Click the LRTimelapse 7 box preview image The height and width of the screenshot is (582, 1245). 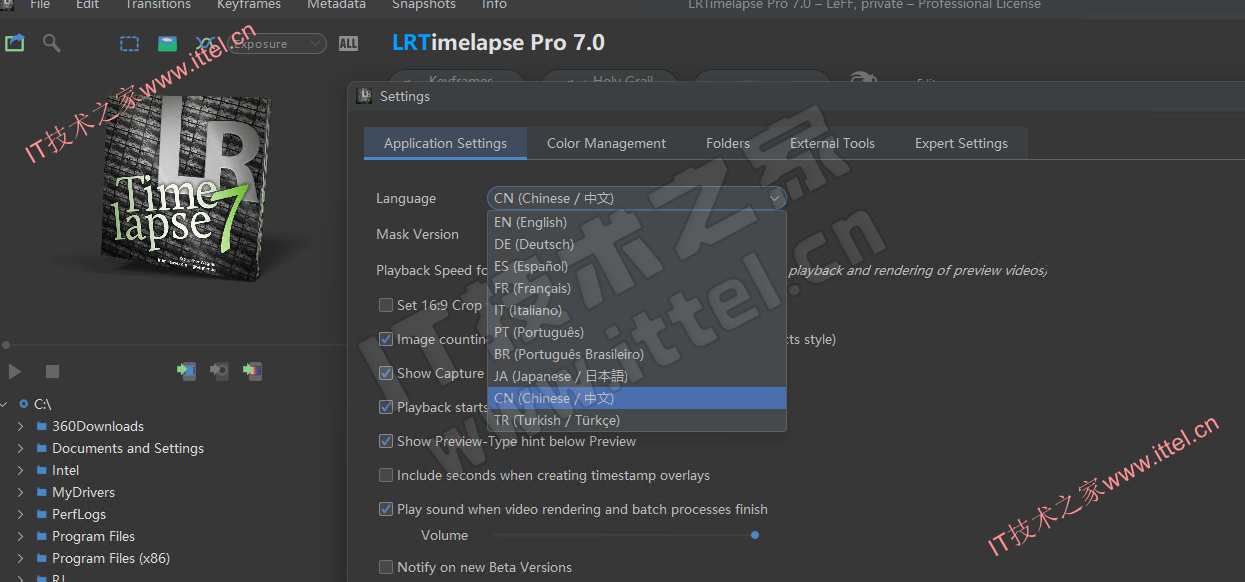[187, 188]
